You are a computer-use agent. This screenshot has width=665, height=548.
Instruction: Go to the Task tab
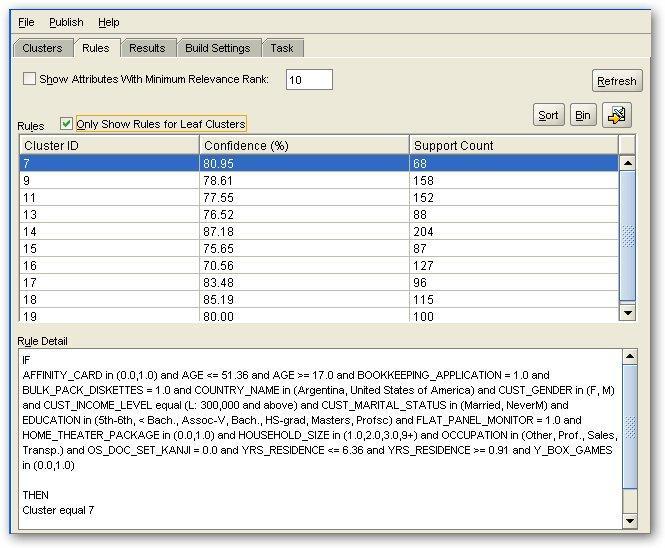(282, 48)
